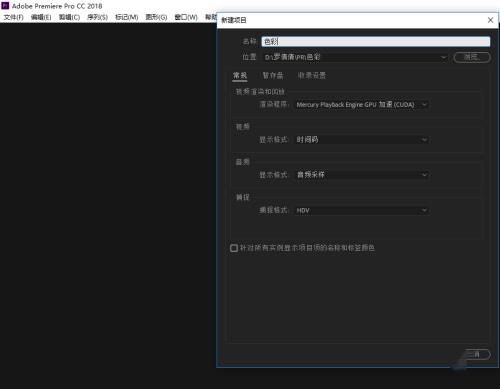
Task: Open the 图形(G) menu
Action: (x=156, y=17)
